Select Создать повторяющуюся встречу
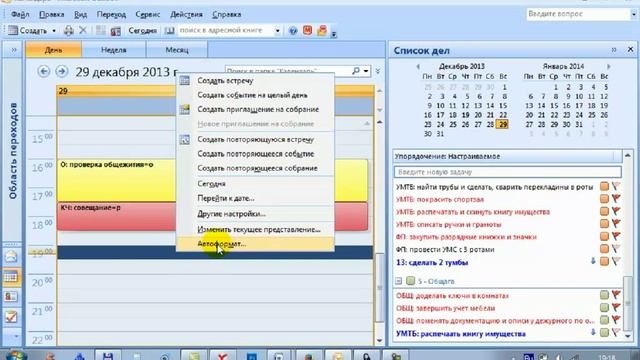The image size is (640, 360). coord(255,140)
